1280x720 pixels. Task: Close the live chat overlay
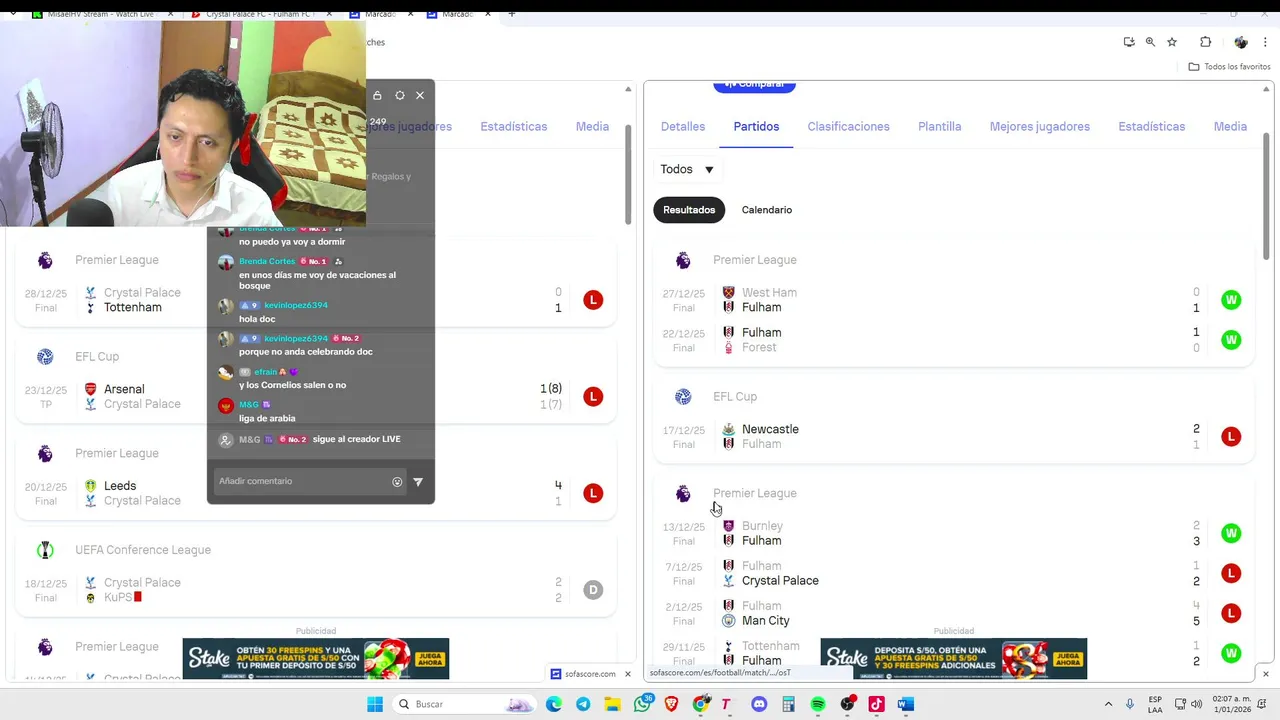tap(420, 95)
